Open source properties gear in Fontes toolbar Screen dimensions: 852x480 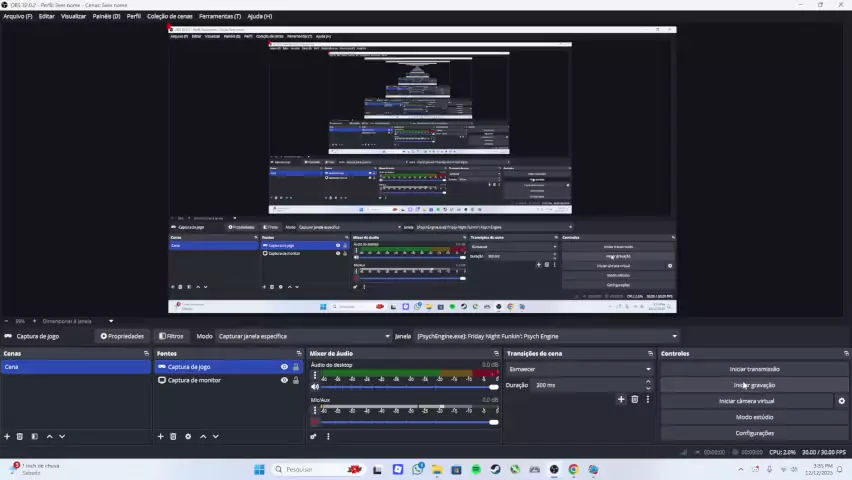tap(188, 436)
